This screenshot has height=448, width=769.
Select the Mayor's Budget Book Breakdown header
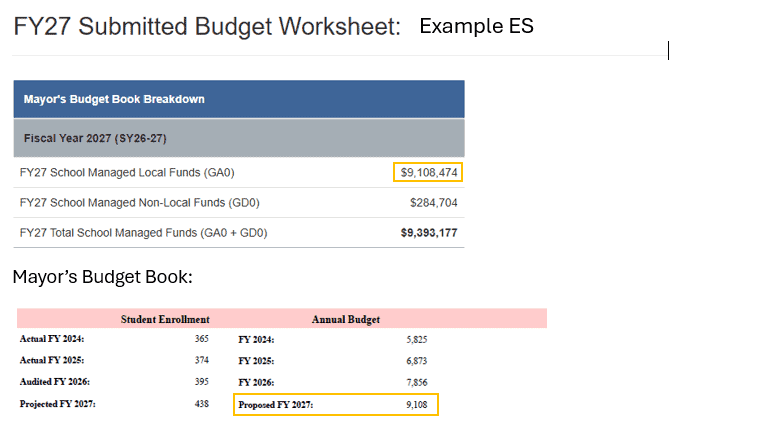(114, 99)
